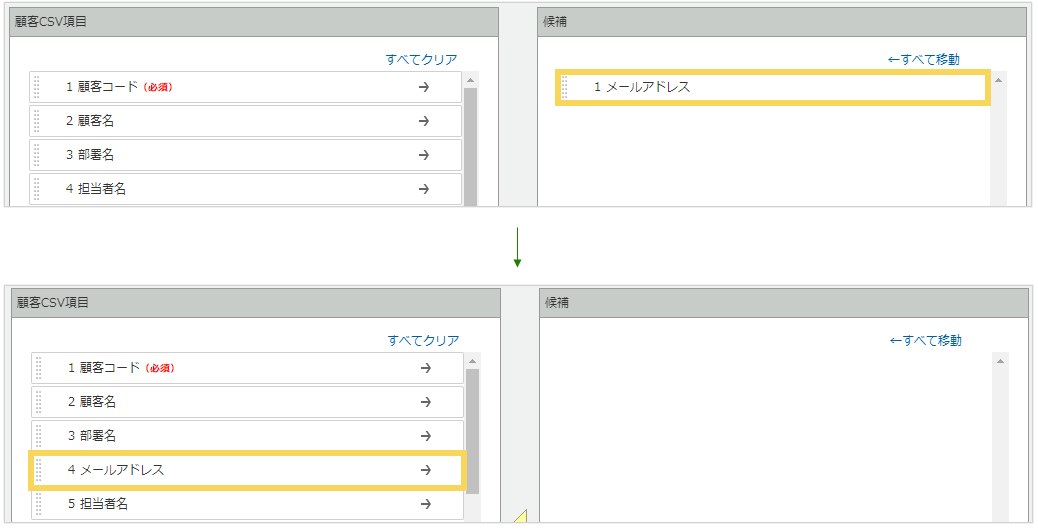The height and width of the screenshot is (530, 1038).
Task: Click the drag handle on 4 メールアドレス row
Action: pos(39,470)
